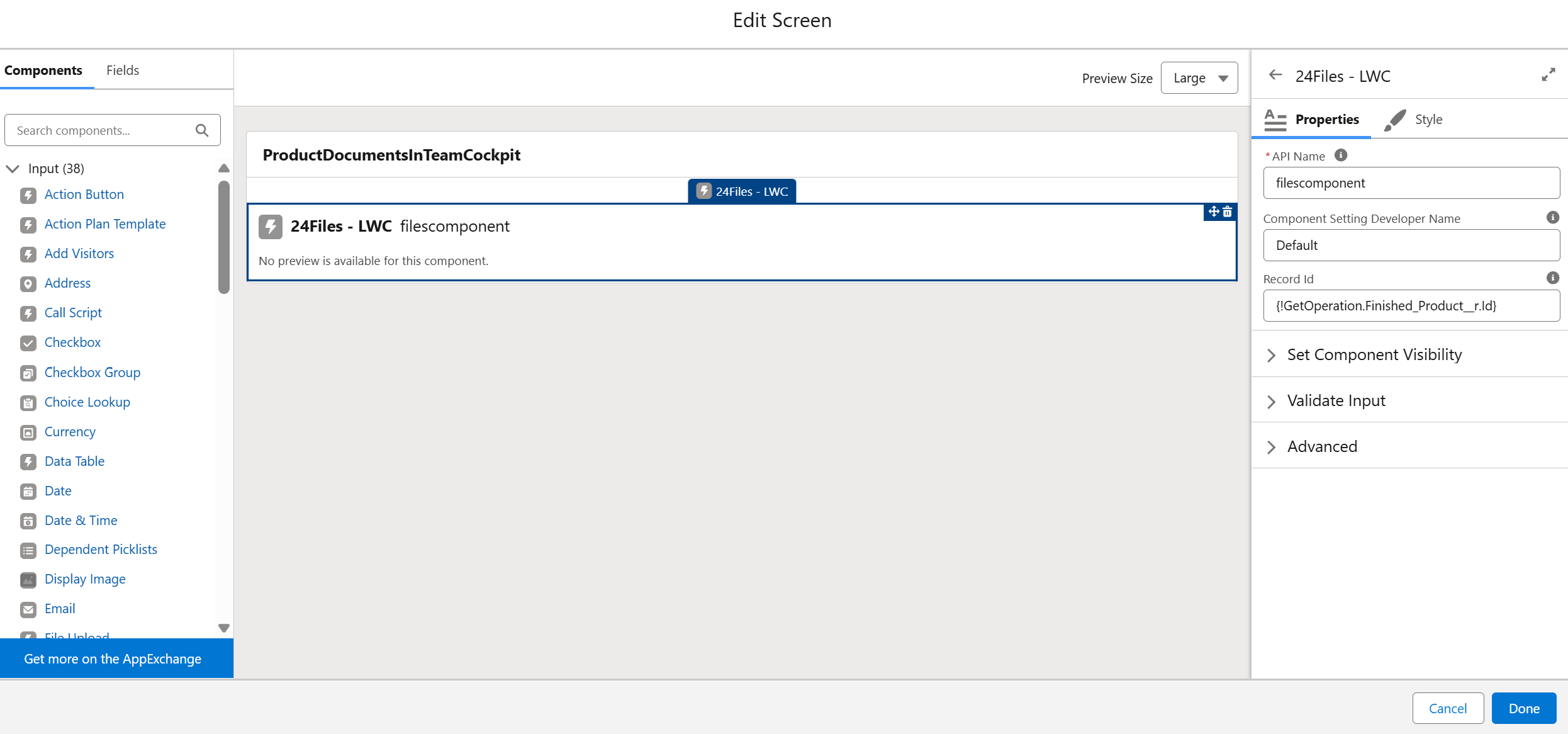The image size is (1568, 734).
Task: Show info for Record Id field
Action: 1553,278
